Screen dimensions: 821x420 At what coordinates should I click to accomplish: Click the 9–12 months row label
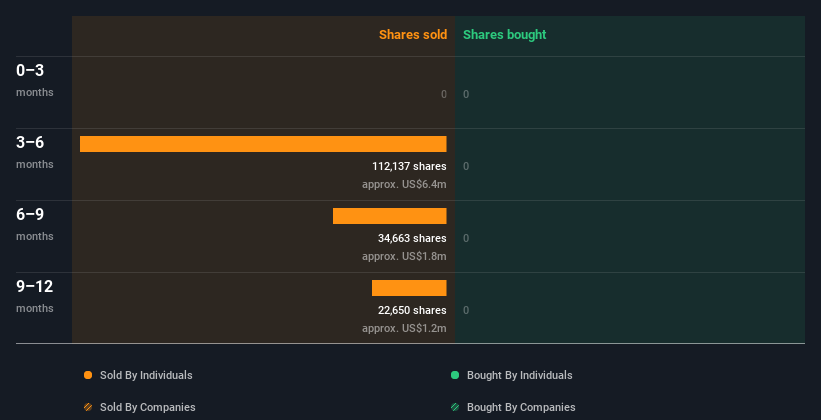[35, 296]
